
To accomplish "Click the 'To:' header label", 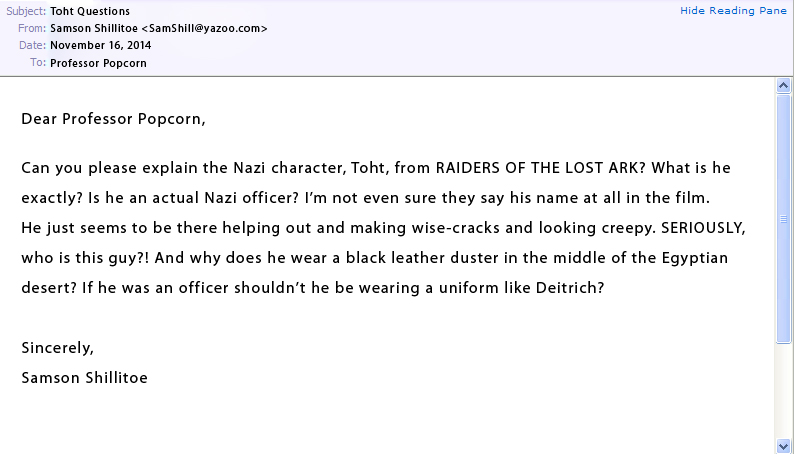I will pyautogui.click(x=37, y=62).
